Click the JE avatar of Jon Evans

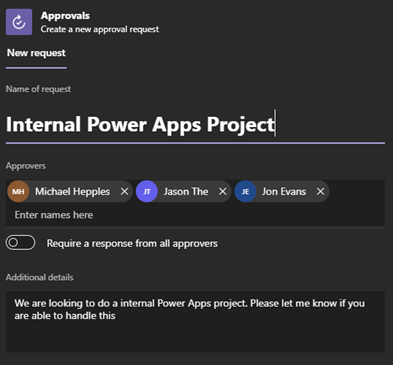tap(245, 191)
